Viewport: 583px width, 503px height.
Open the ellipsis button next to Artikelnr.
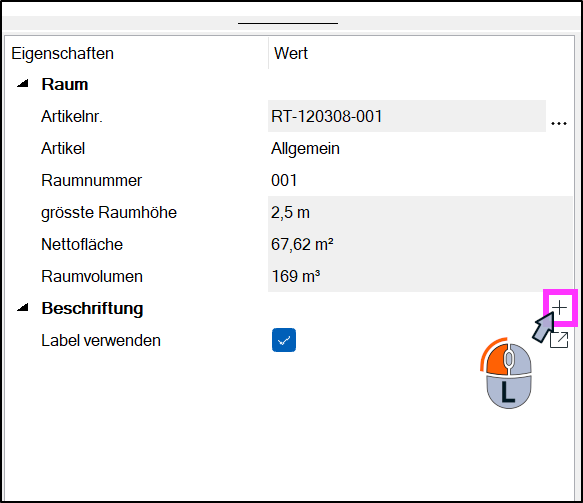pos(559,123)
